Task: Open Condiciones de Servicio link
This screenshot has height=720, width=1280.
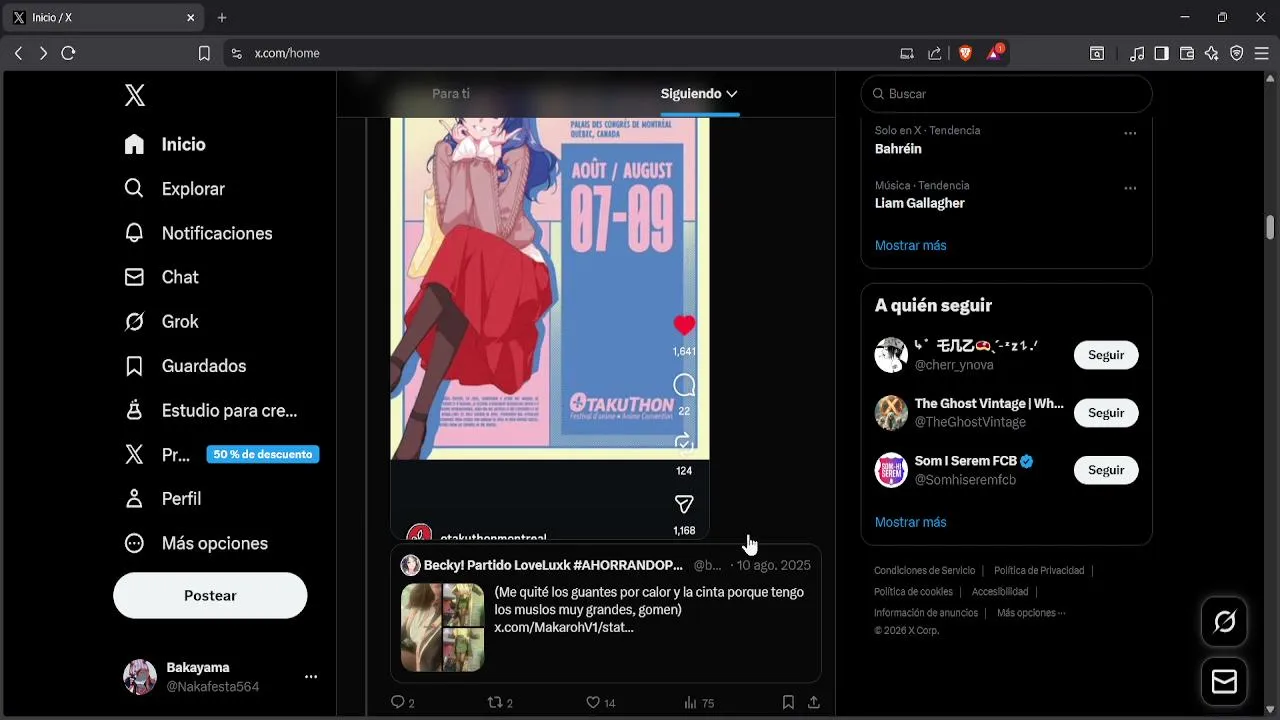Action: click(924, 571)
